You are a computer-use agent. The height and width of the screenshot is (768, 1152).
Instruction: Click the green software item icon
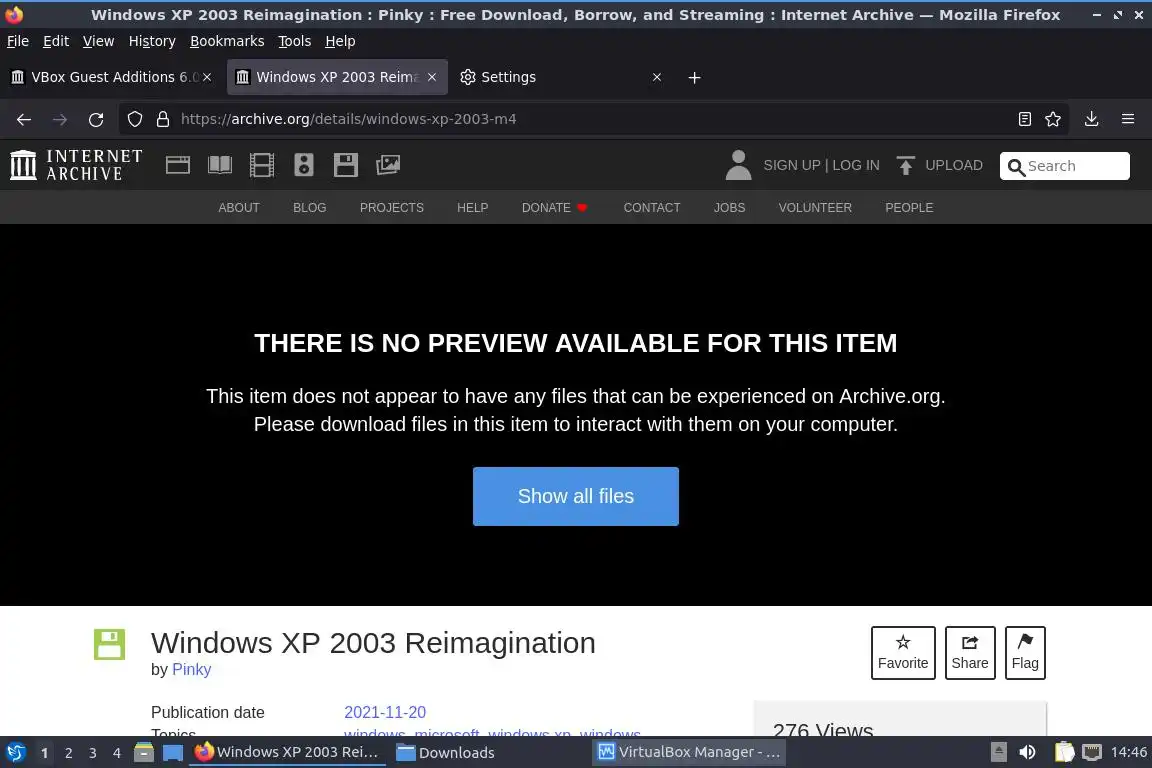point(109,645)
